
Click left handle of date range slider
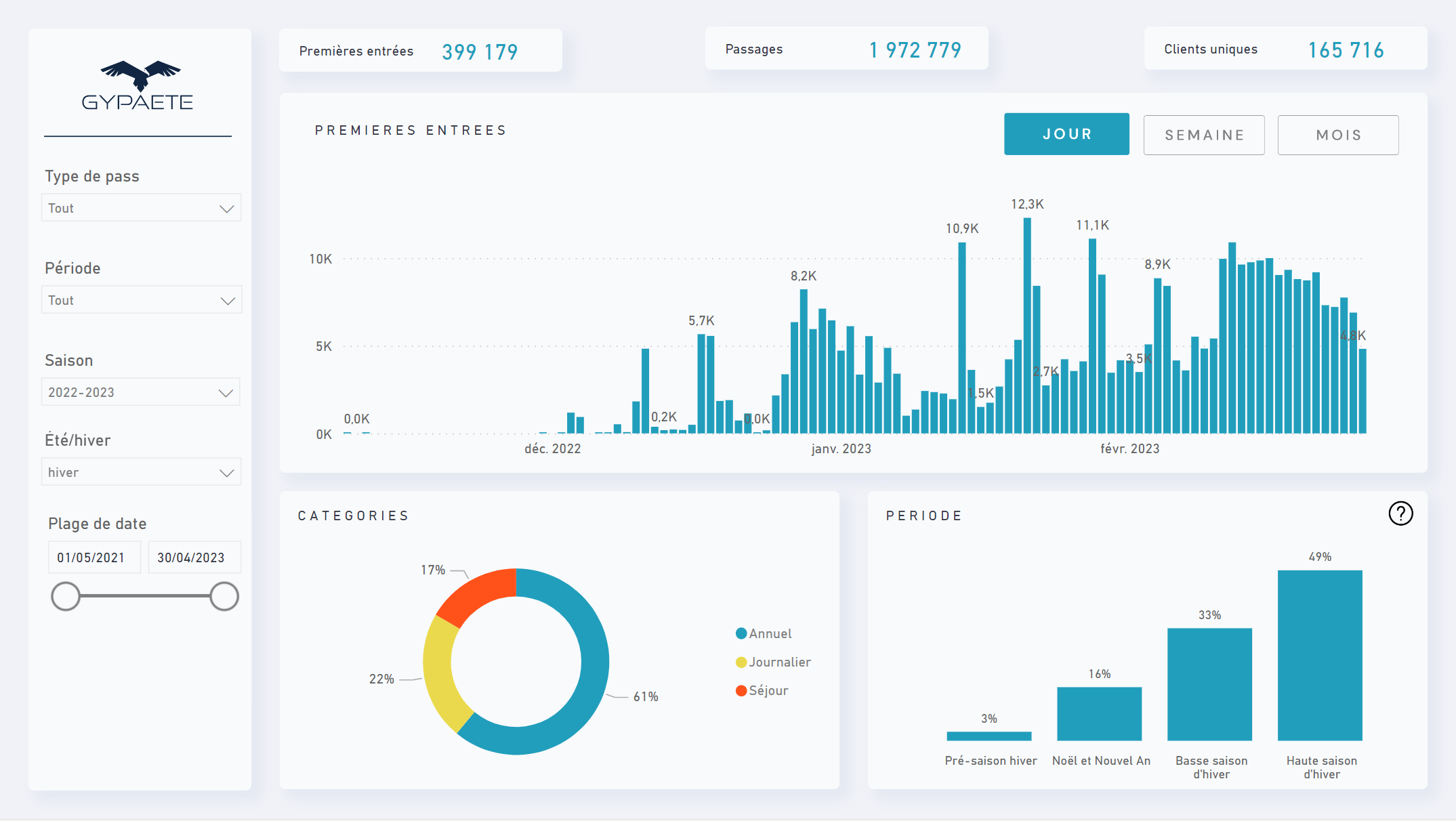(66, 596)
